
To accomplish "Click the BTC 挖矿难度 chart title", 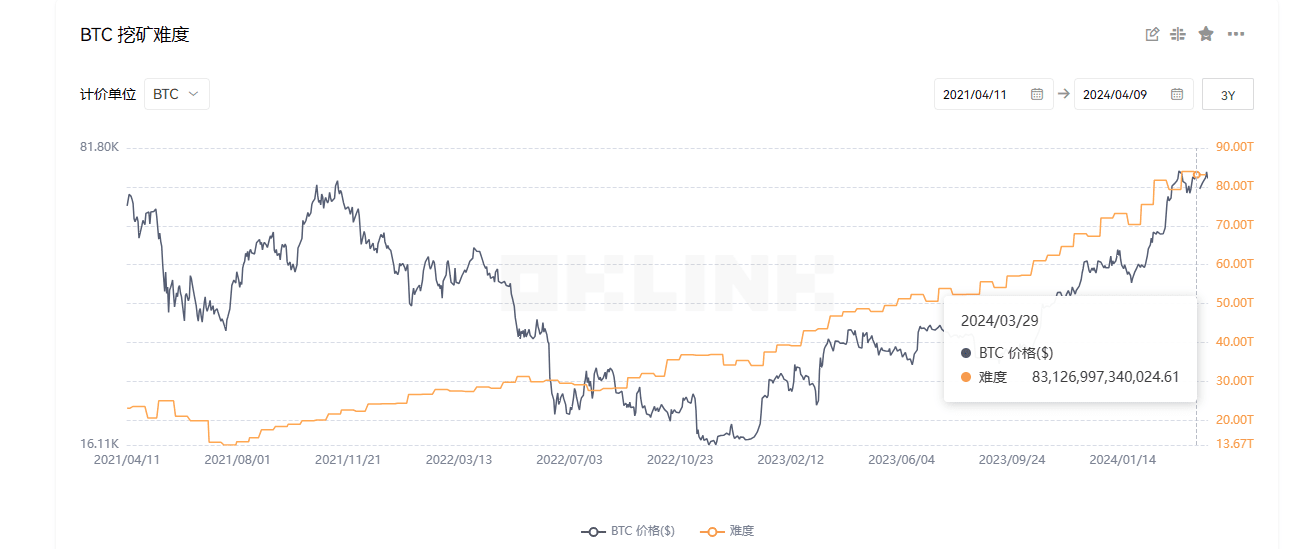I will (134, 35).
